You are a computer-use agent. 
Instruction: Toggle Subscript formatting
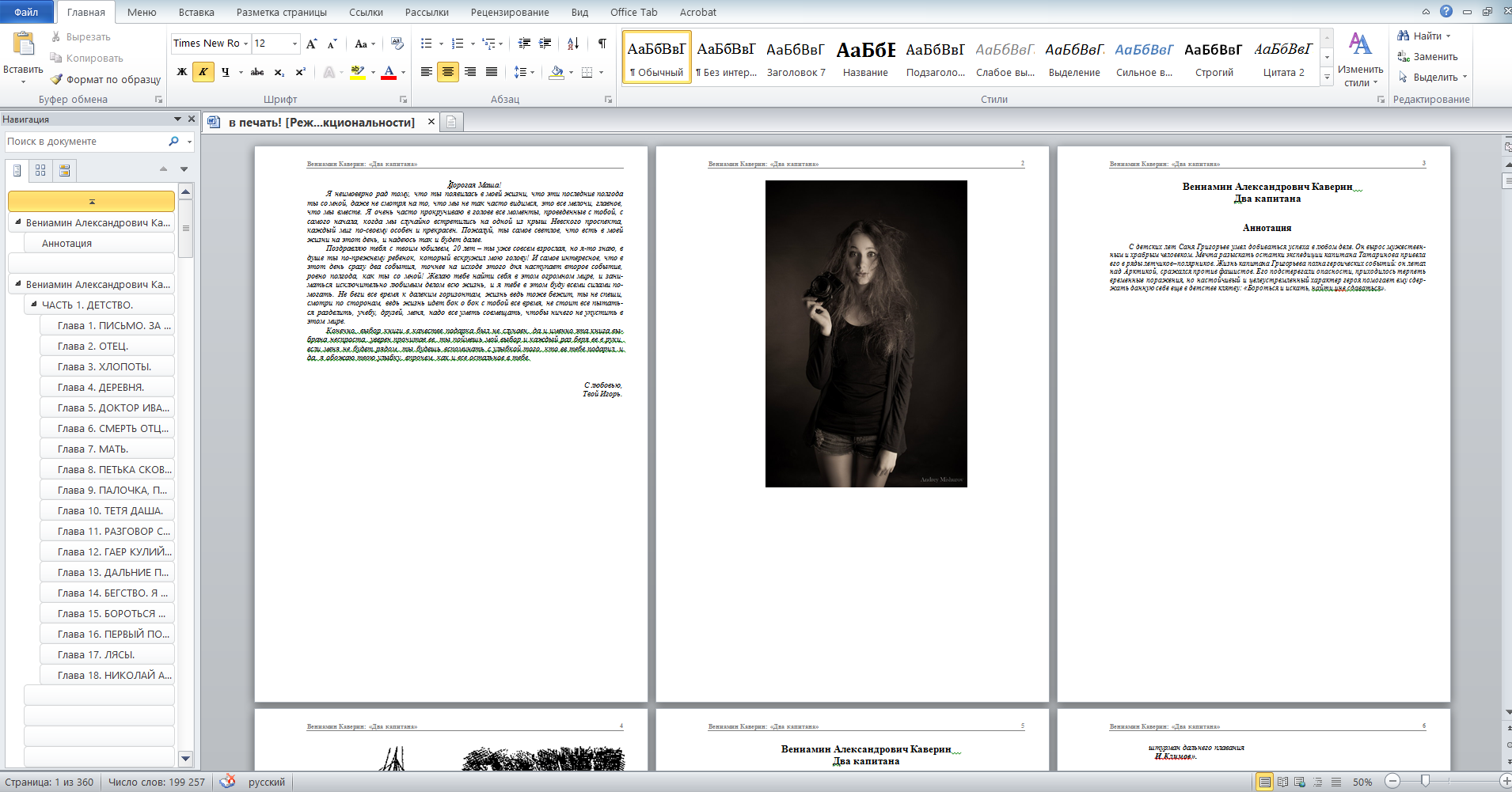[279, 72]
